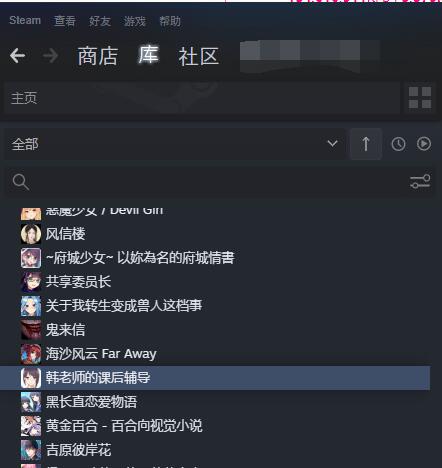Screen dimensions: 442x468
Task: Open advanced filter settings sliders icon
Action: coord(420,182)
